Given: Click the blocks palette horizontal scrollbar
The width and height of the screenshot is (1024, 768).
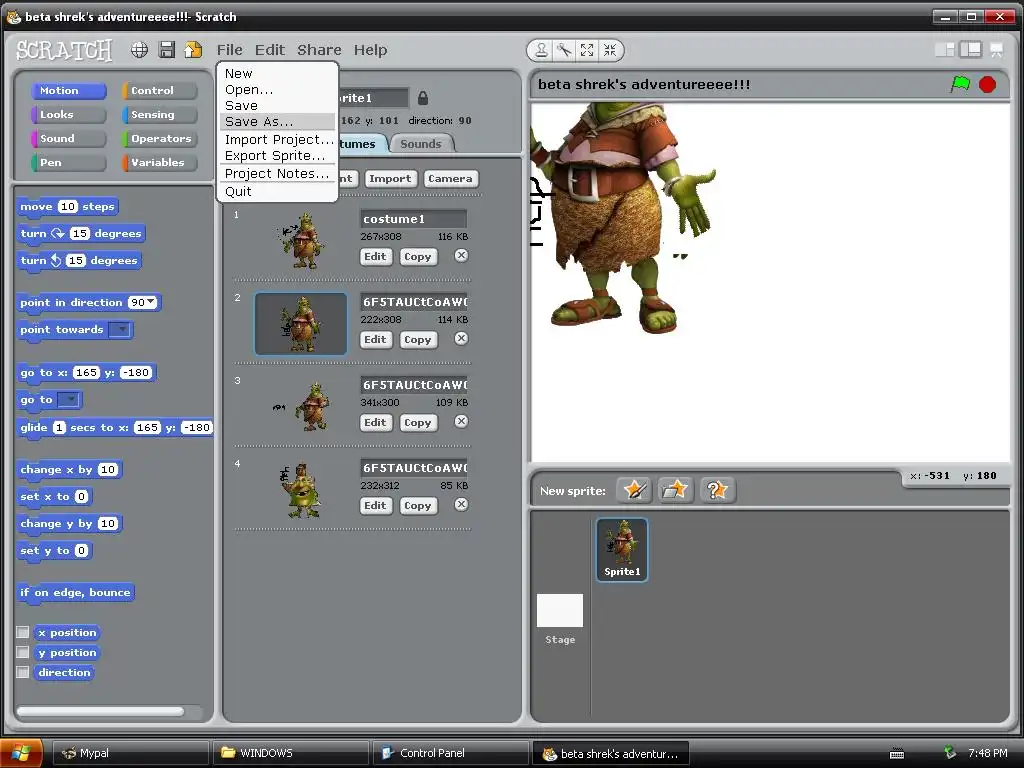Looking at the screenshot, I should [101, 711].
